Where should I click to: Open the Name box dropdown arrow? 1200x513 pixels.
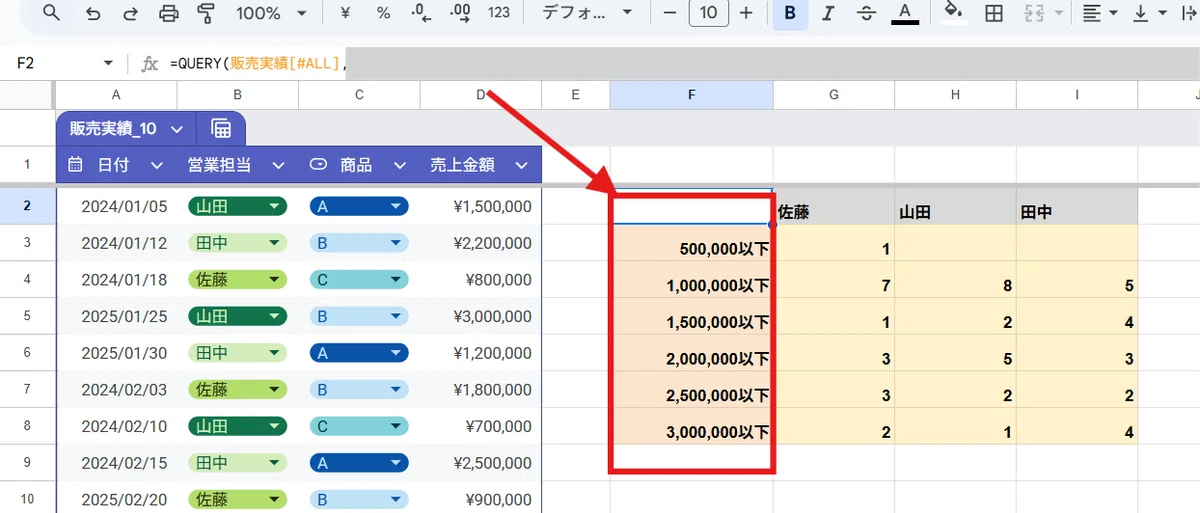pos(108,63)
